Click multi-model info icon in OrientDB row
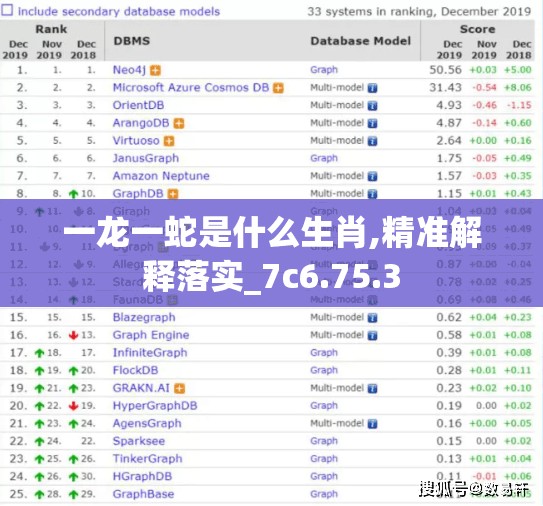This screenshot has width=543, height=506. (372, 106)
